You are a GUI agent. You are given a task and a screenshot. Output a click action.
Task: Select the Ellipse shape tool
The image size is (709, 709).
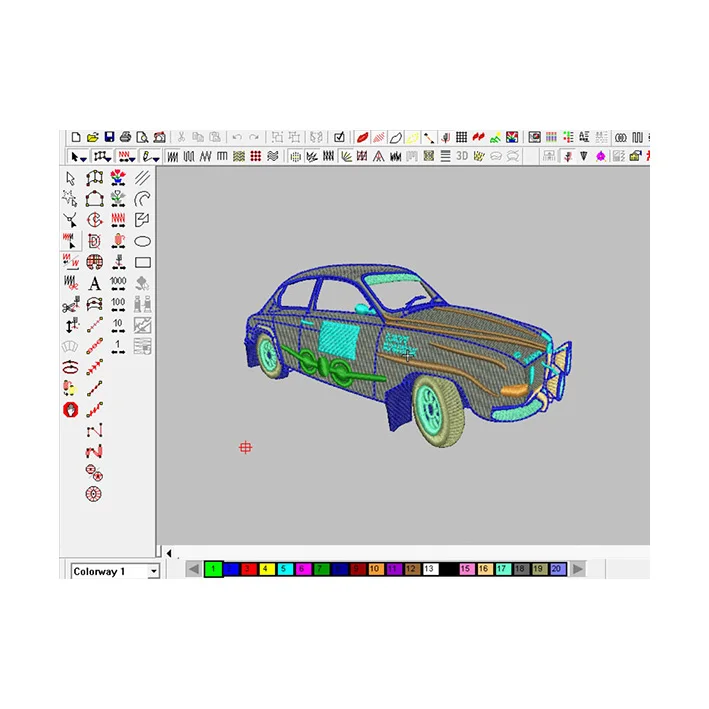143,241
